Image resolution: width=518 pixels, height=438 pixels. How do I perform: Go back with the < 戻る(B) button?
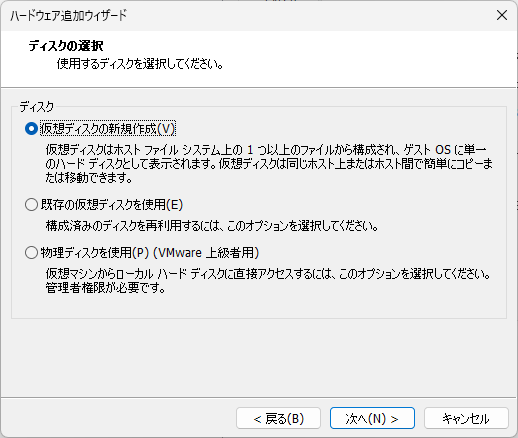[x=278, y=418]
